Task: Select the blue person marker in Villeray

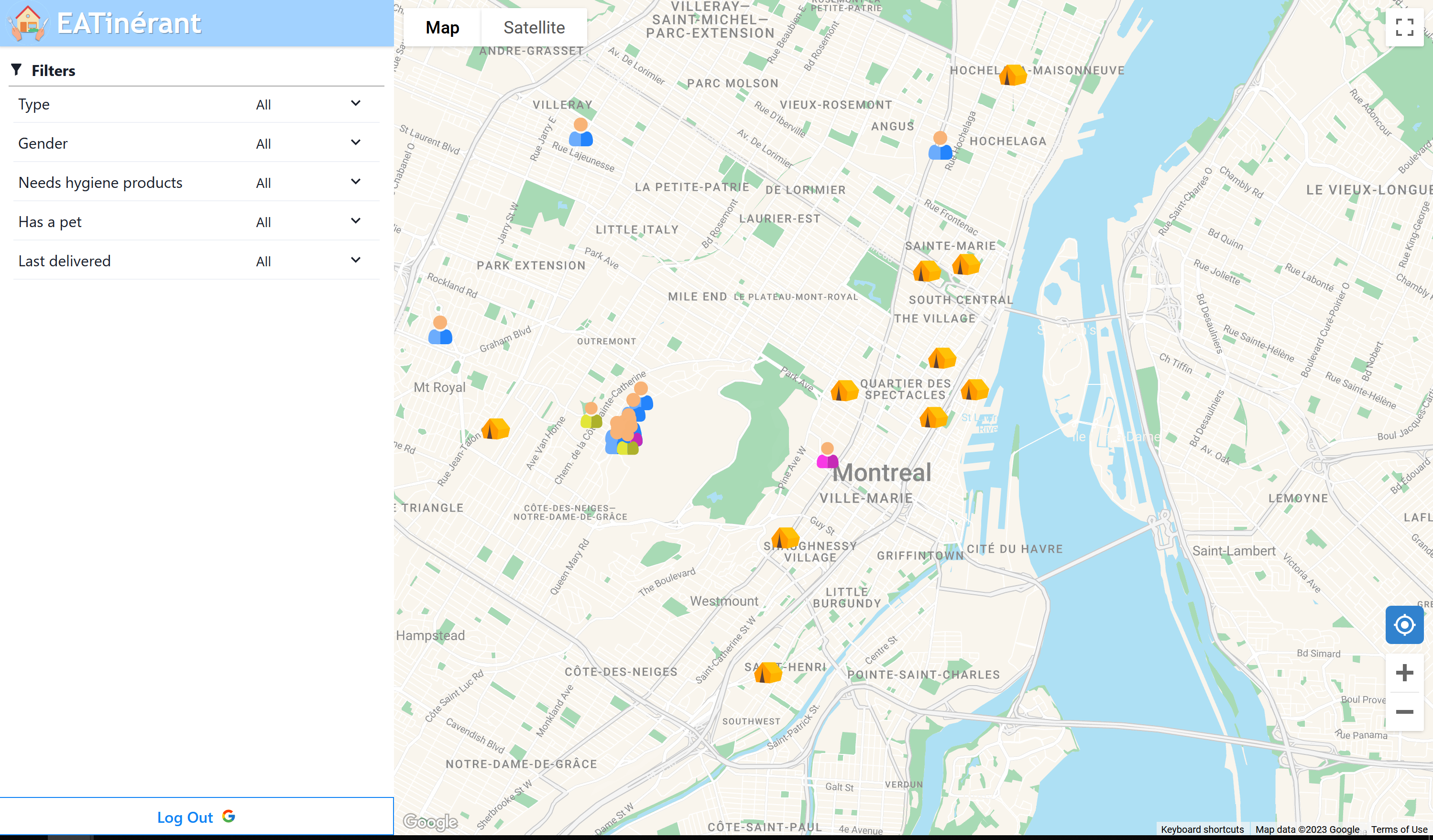Action: (x=580, y=132)
